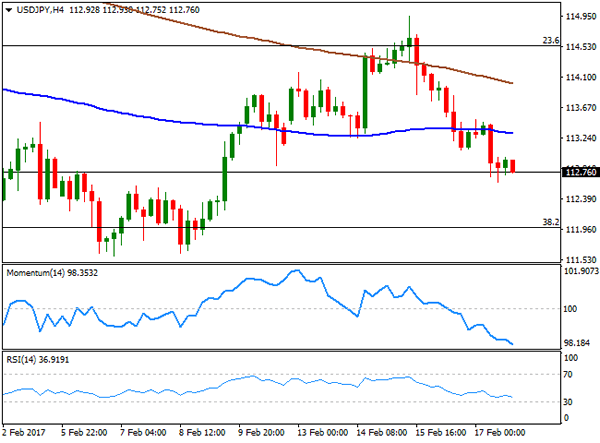
Task: Select the '14 Feb 08:00' time axis label
Action: 382,433
